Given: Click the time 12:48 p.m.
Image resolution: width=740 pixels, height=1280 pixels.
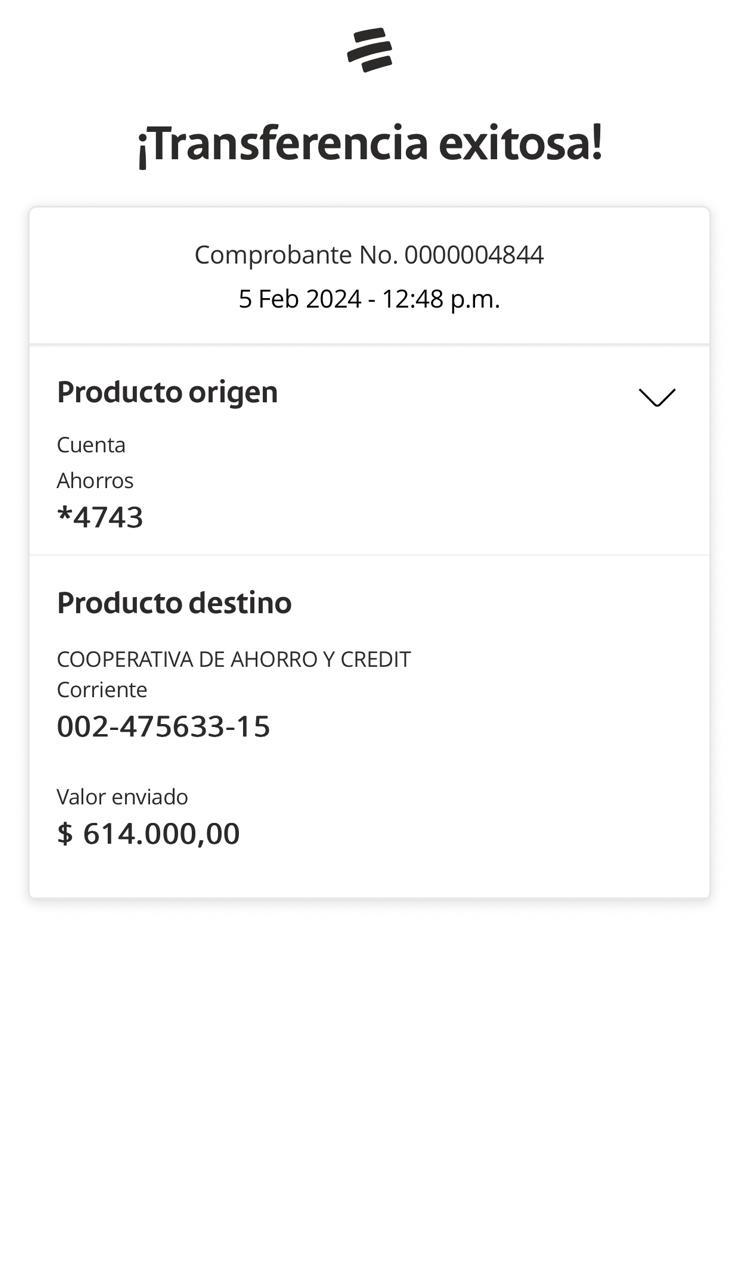Looking at the screenshot, I should click(x=440, y=299).
